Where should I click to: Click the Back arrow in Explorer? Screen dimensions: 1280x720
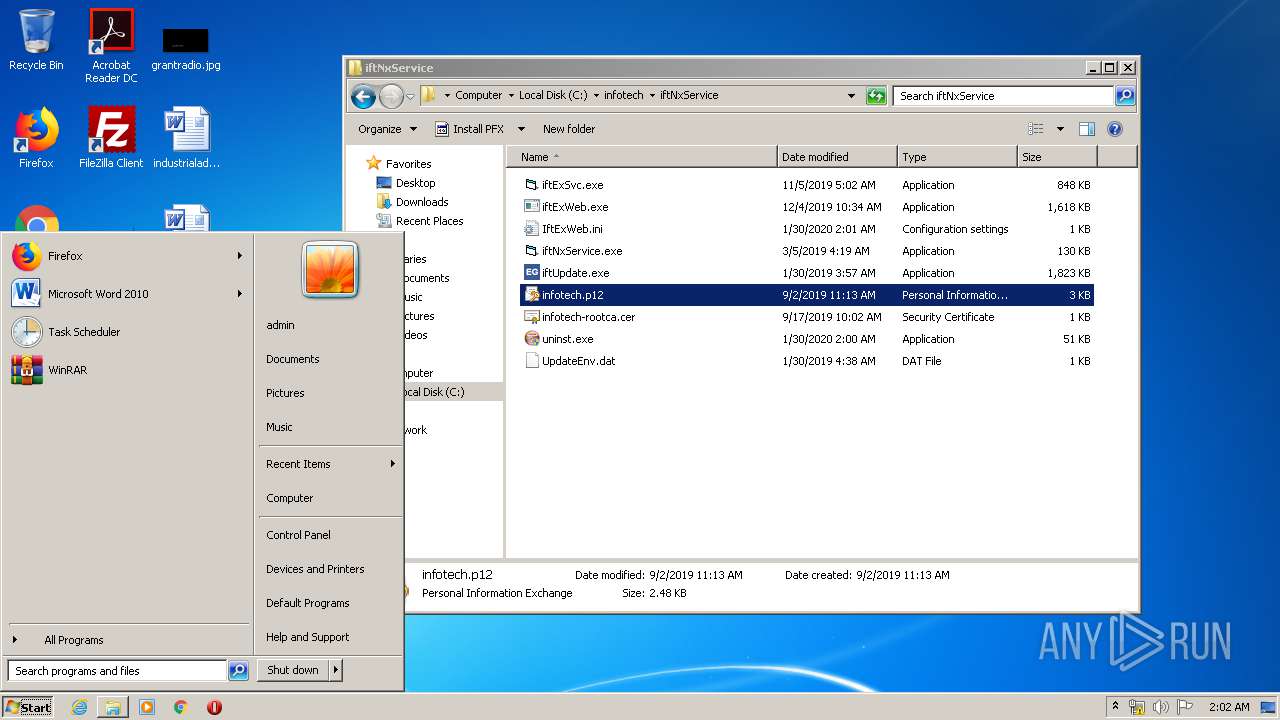(363, 96)
